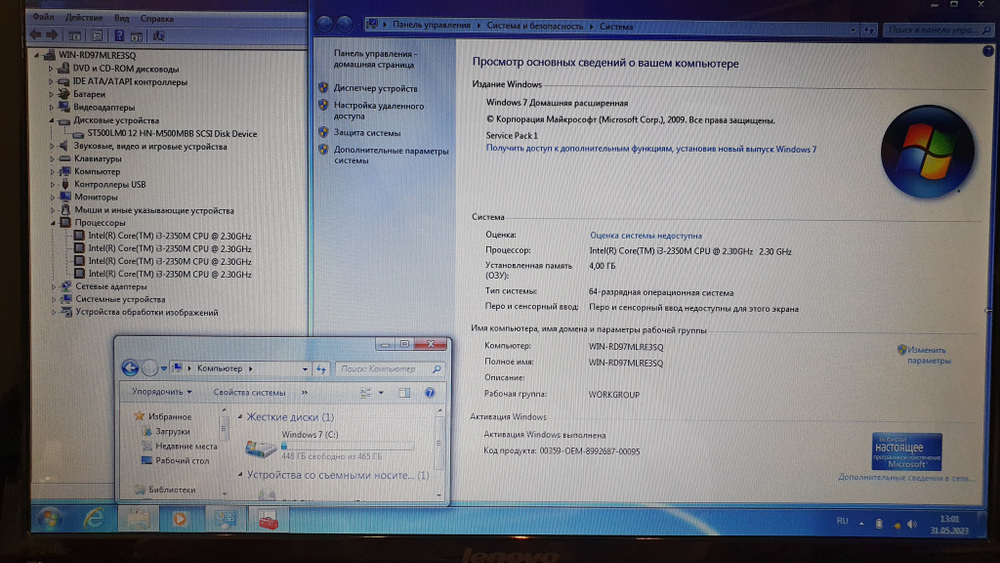Click the help icon in Device Manager toolbar

[119, 36]
